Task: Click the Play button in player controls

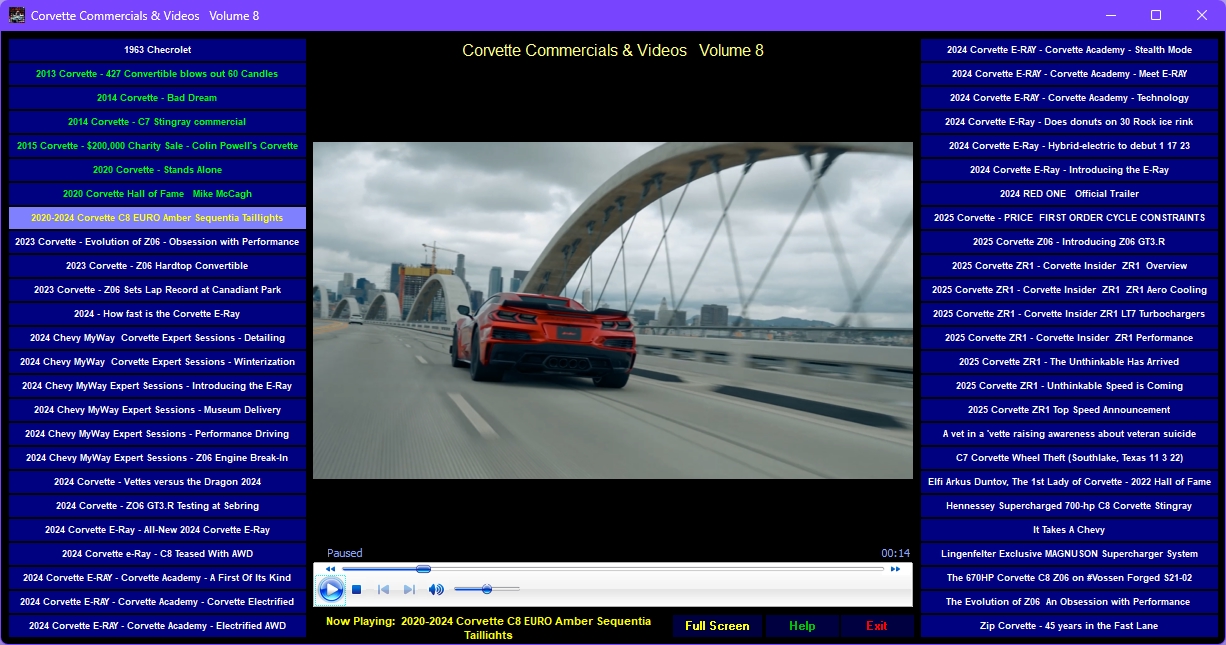Action: (331, 590)
